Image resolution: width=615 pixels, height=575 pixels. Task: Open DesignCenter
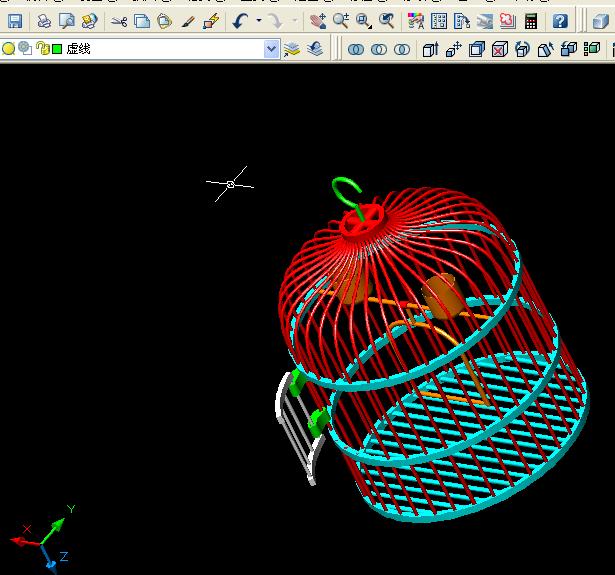pos(439,21)
